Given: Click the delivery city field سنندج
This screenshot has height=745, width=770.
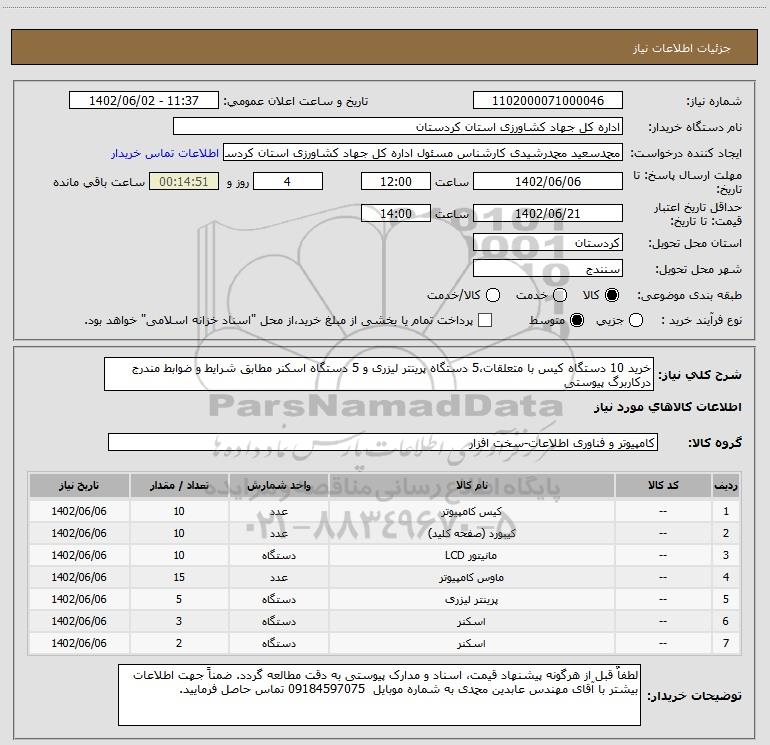Looking at the screenshot, I should coord(548,268).
